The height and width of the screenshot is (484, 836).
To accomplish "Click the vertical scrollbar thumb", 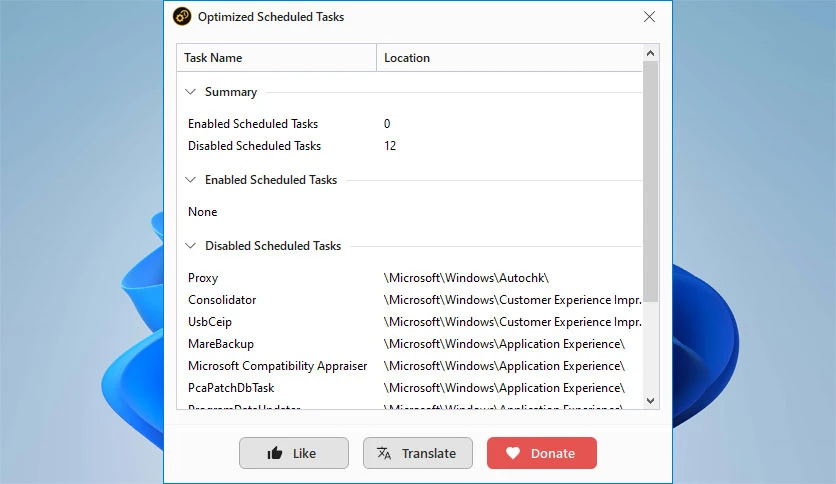I will click(x=650, y=181).
